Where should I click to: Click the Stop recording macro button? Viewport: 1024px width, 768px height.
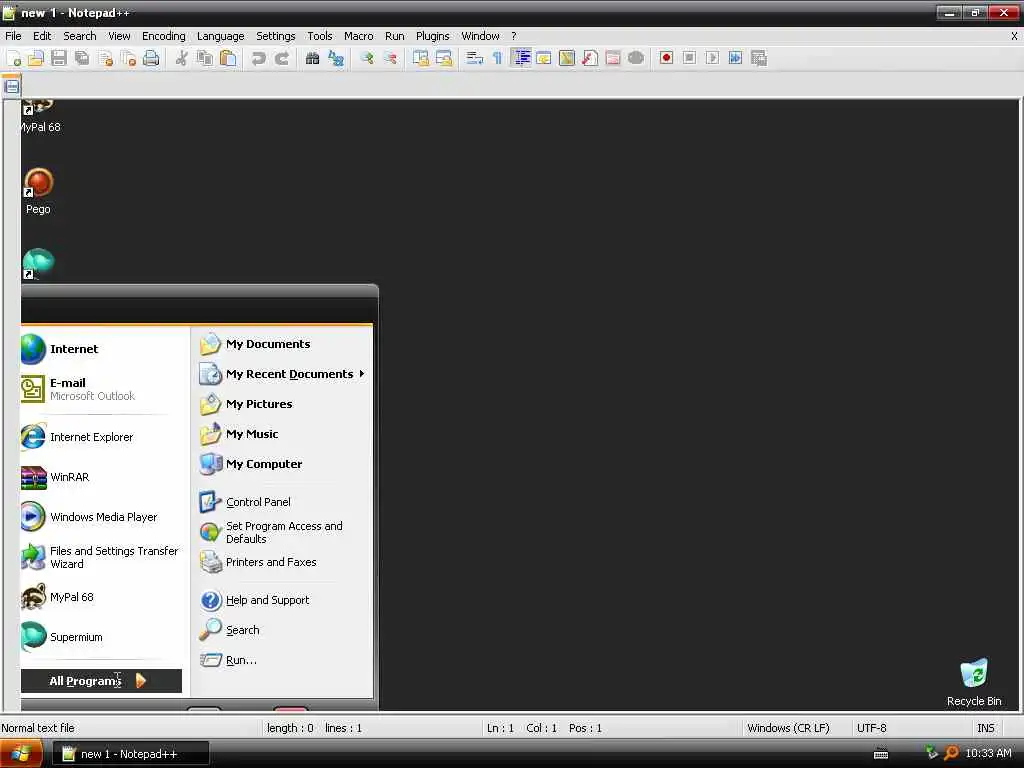[689, 58]
